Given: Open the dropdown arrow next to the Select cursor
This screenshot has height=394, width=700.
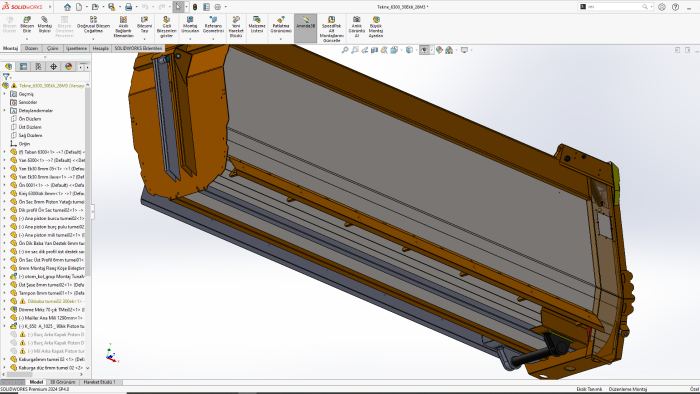Looking at the screenshot, I should click(x=186, y=7).
